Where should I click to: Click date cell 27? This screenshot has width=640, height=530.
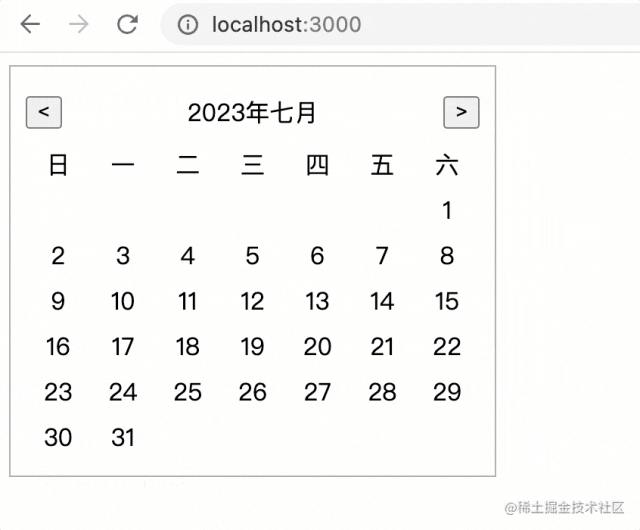point(317,392)
